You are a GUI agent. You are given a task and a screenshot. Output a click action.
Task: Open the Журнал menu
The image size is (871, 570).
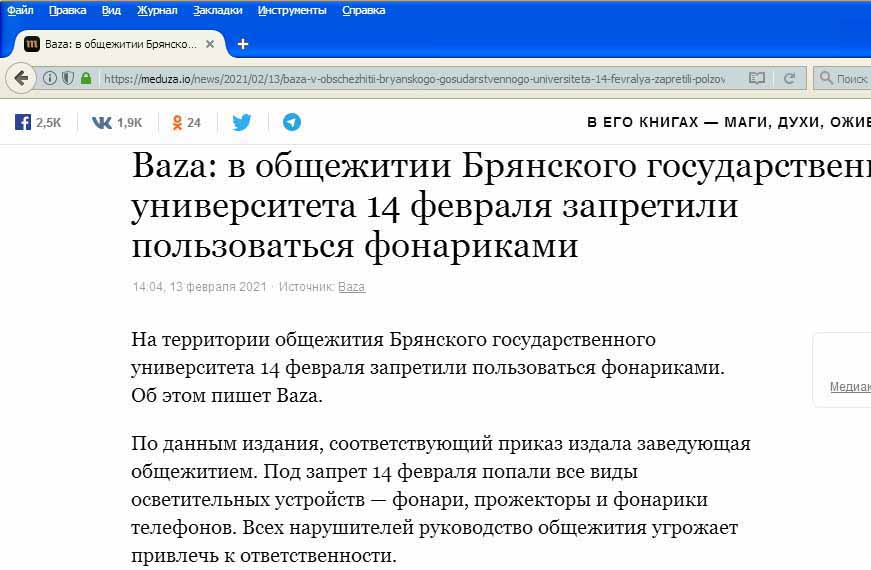tap(157, 10)
